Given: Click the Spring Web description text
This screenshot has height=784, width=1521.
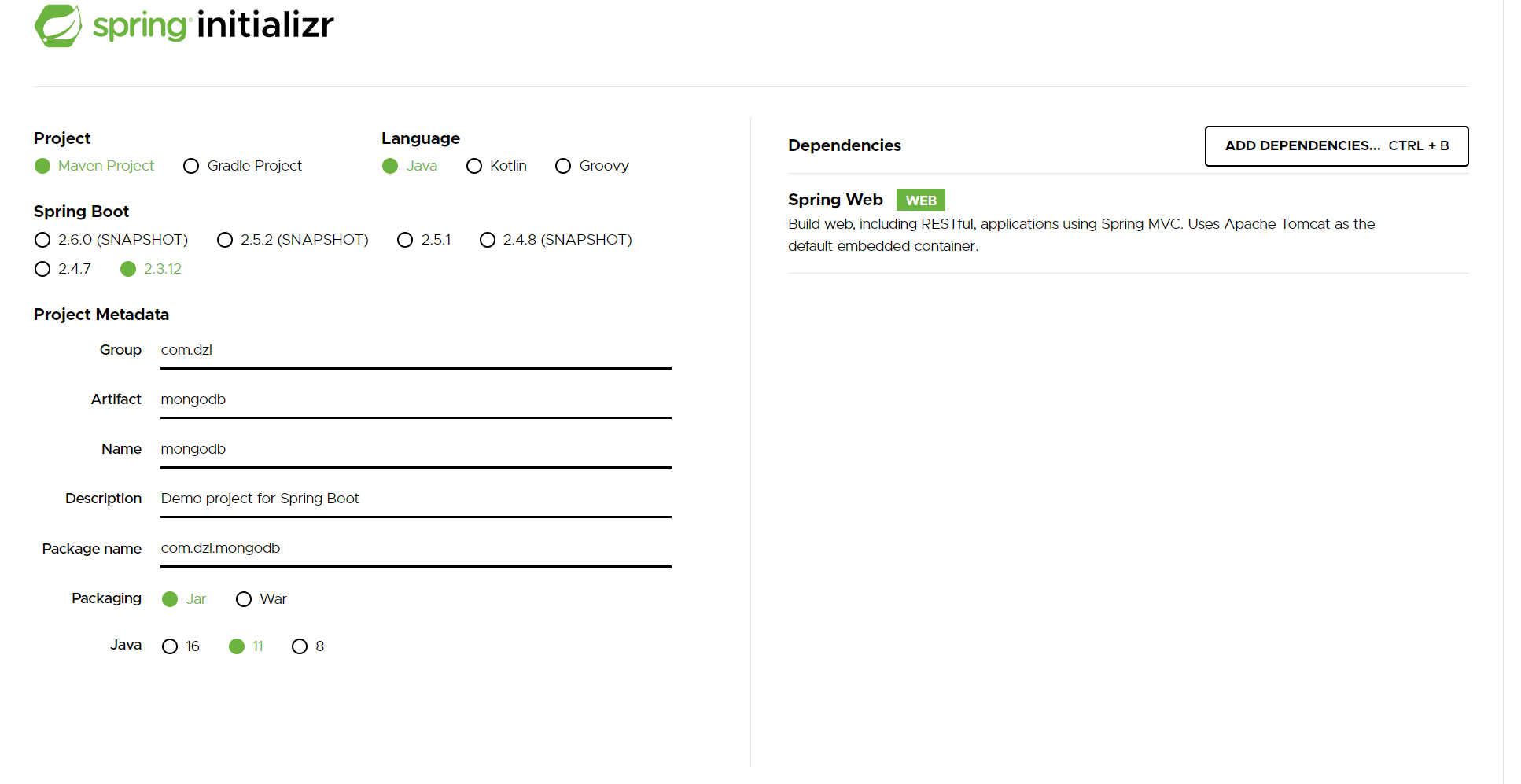Looking at the screenshot, I should (1081, 235).
